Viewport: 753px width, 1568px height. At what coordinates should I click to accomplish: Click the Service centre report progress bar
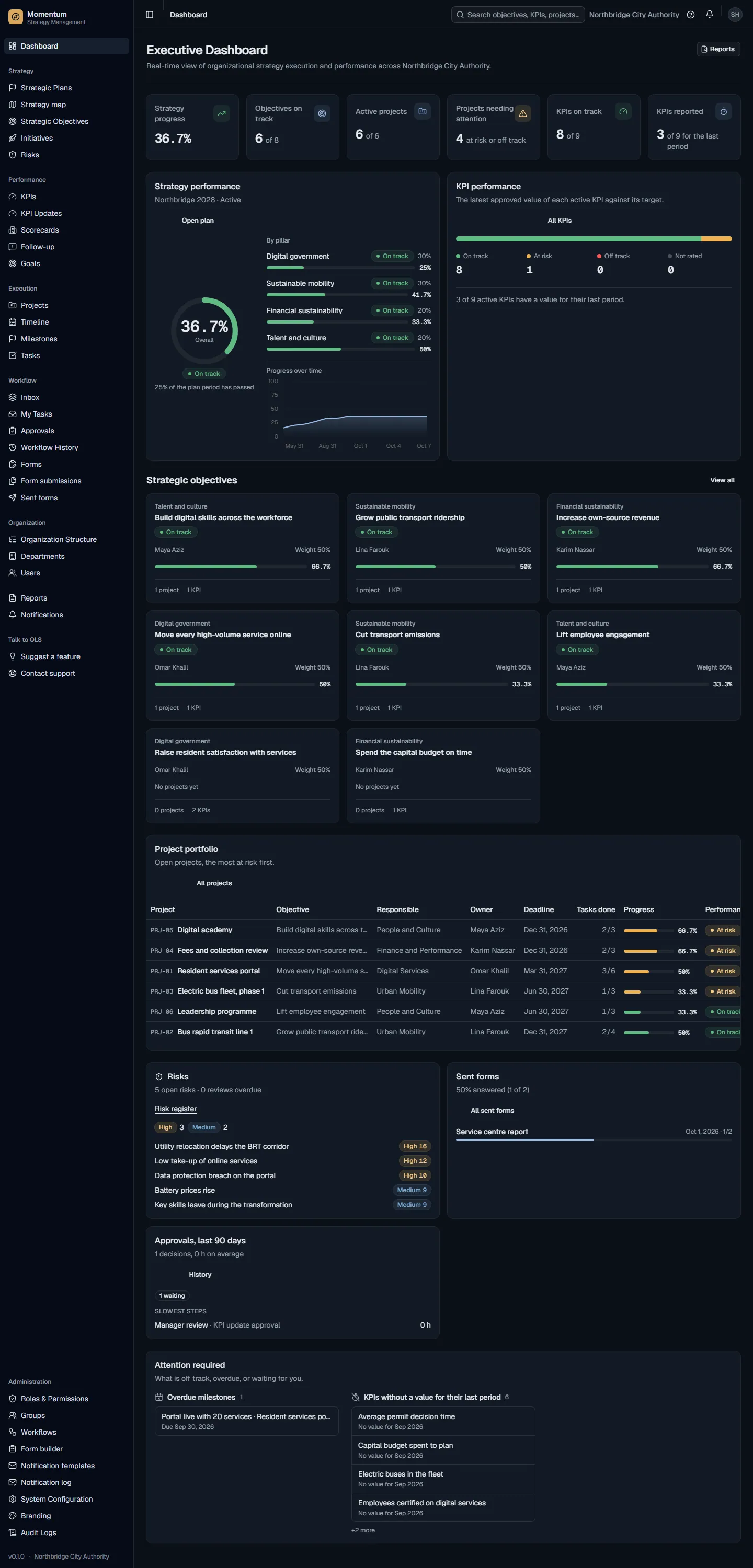coord(594,1139)
